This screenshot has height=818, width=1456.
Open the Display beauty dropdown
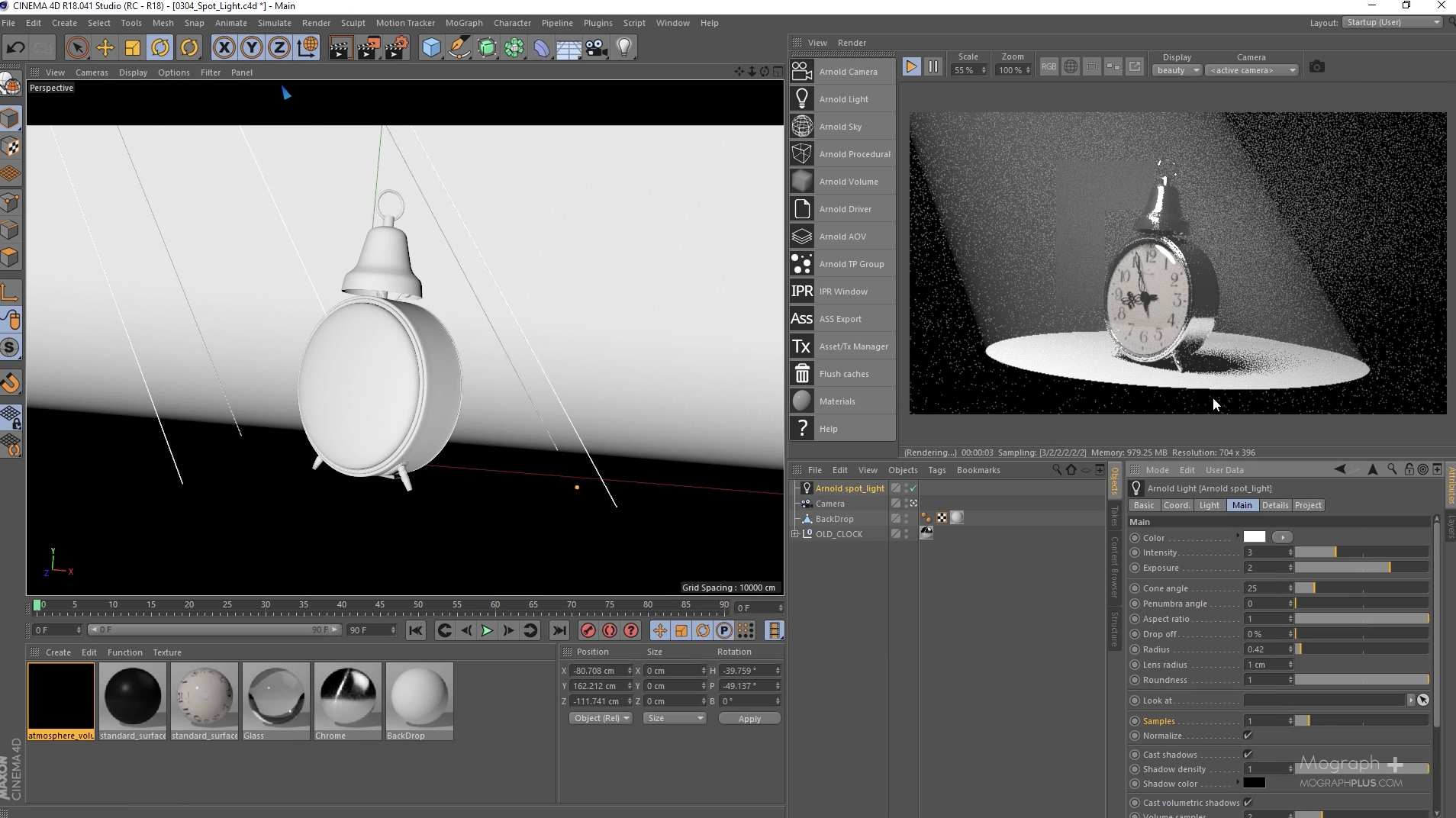tap(1177, 70)
